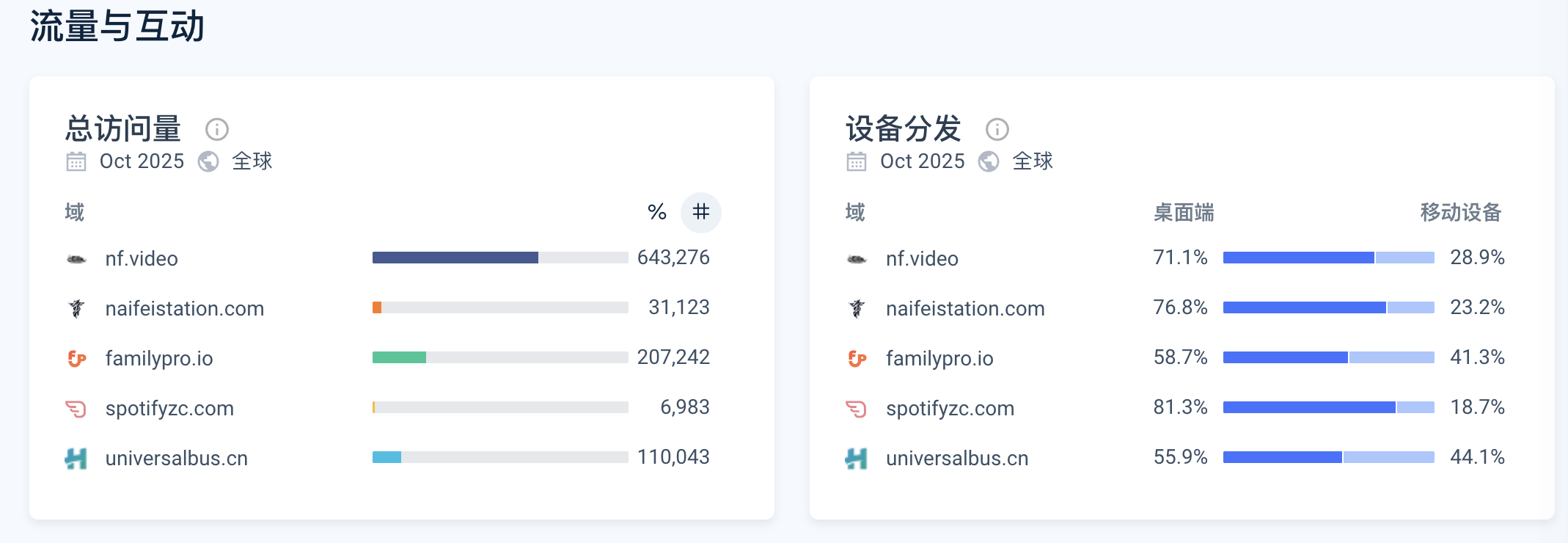Click spotifyzc.com yellow visits bar
1568x543 pixels.
pyautogui.click(x=374, y=407)
